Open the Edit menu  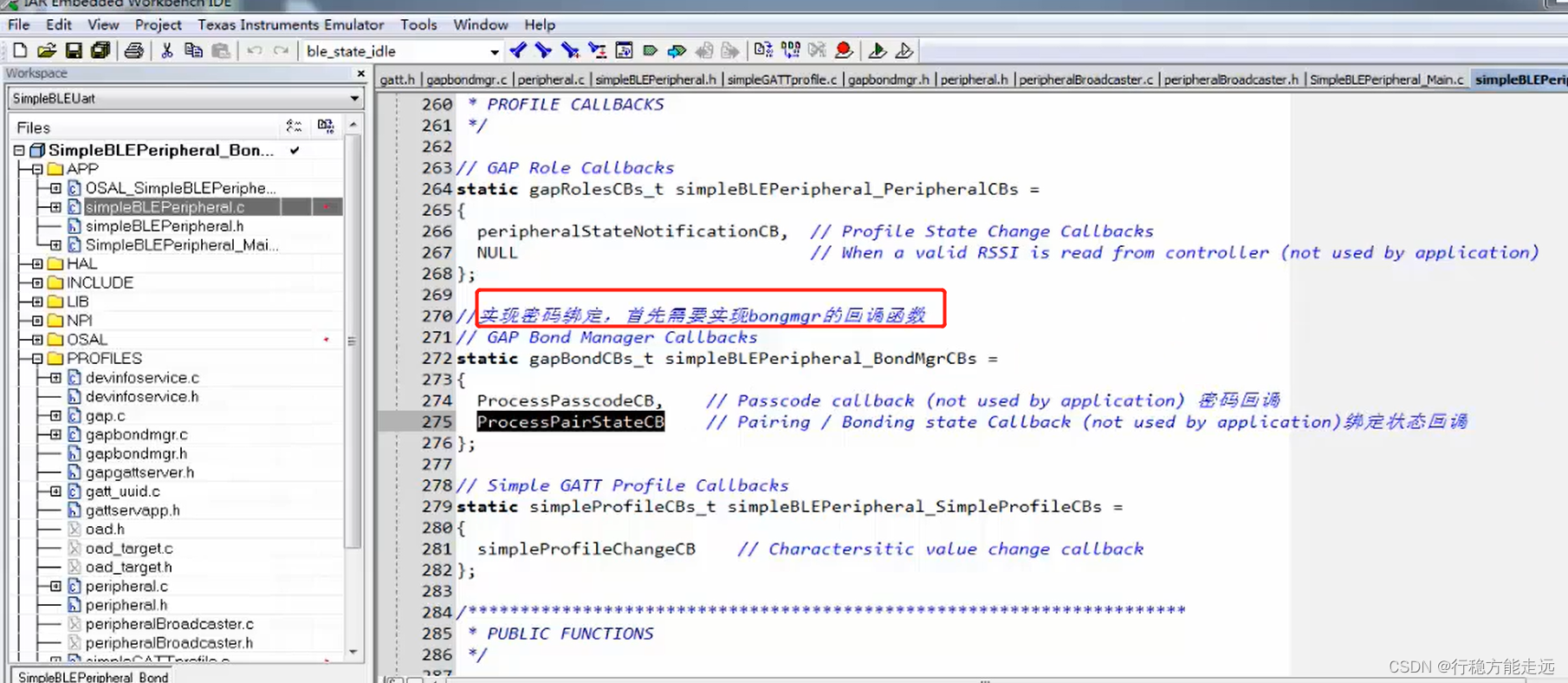[59, 25]
